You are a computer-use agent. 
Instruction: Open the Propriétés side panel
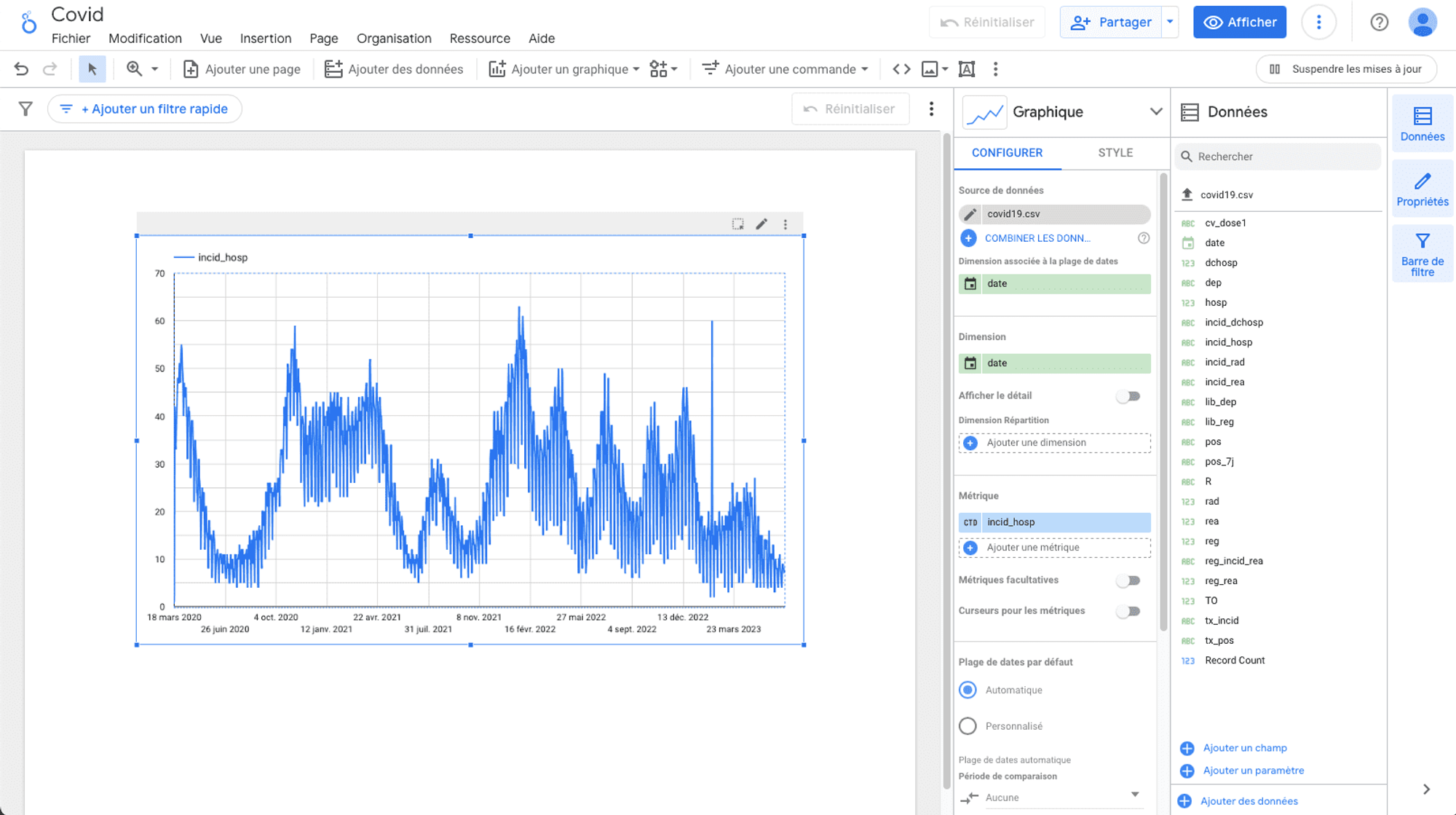click(1422, 189)
